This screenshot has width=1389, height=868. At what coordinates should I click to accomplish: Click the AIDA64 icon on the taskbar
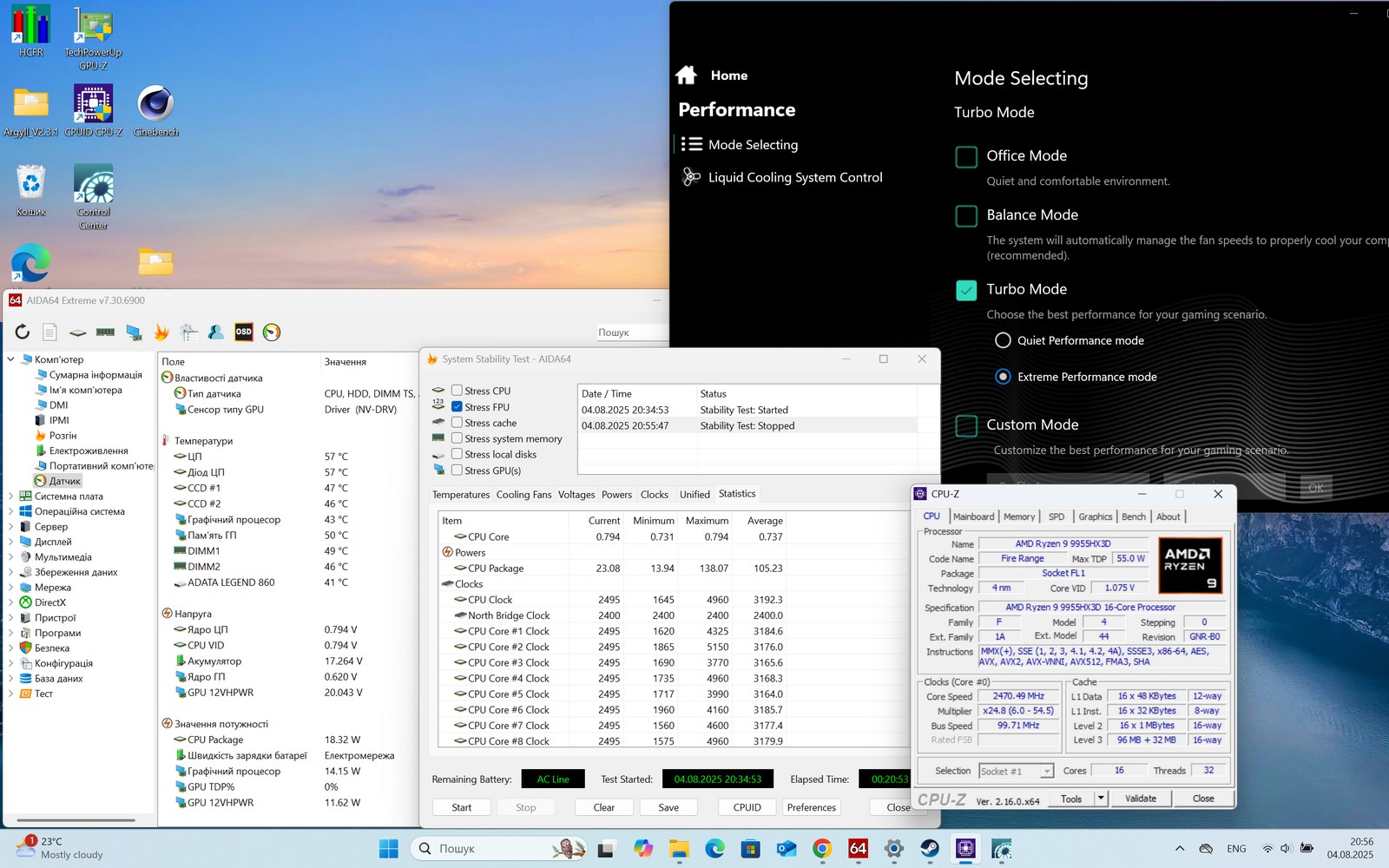click(x=858, y=848)
